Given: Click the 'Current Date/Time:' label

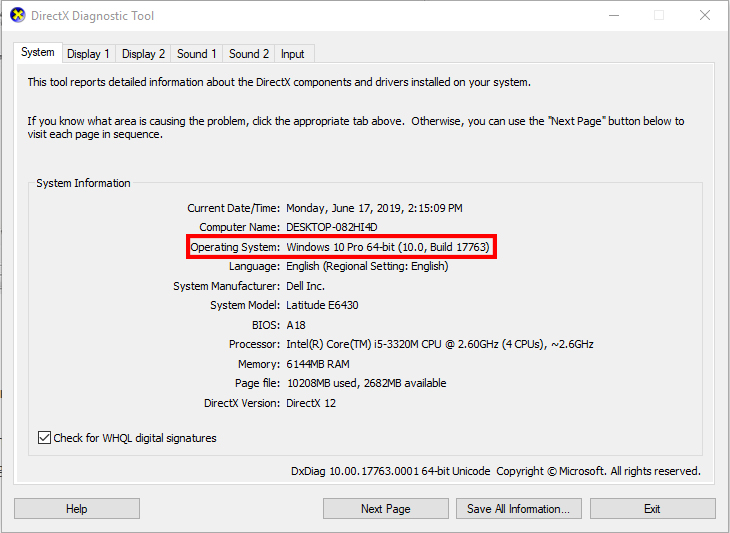Looking at the screenshot, I should [234, 208].
